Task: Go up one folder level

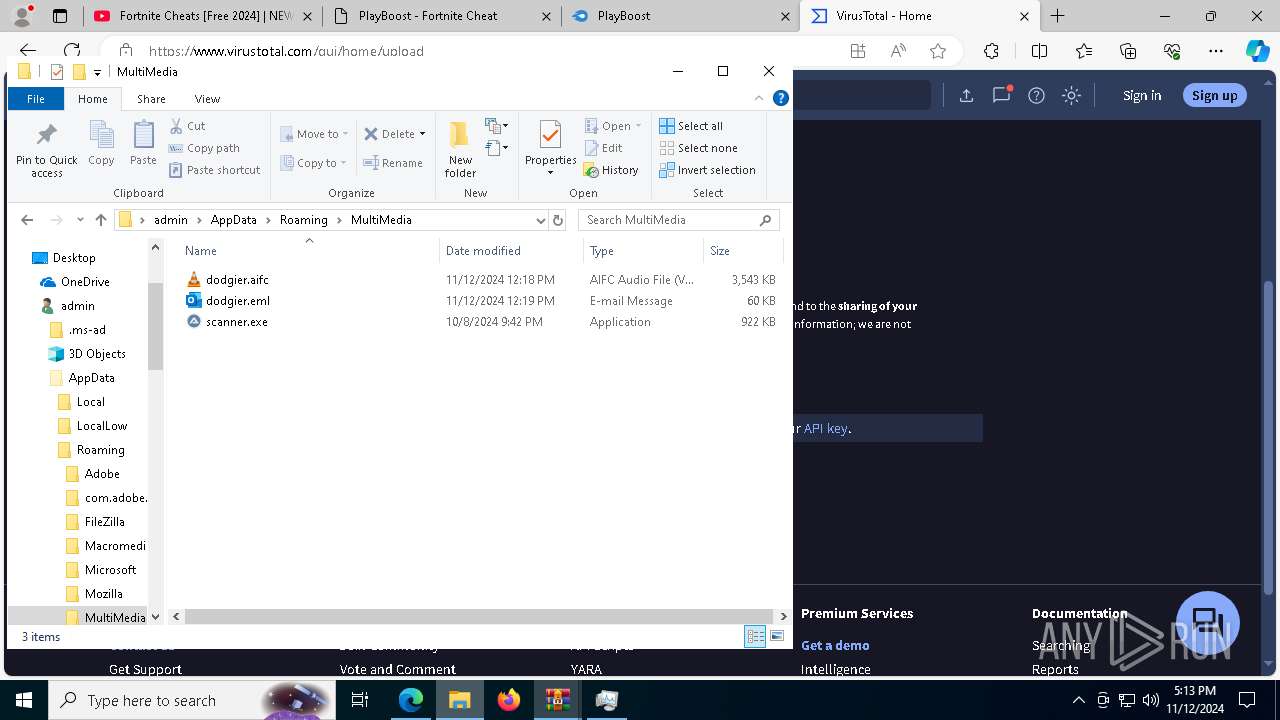Action: pos(101,220)
